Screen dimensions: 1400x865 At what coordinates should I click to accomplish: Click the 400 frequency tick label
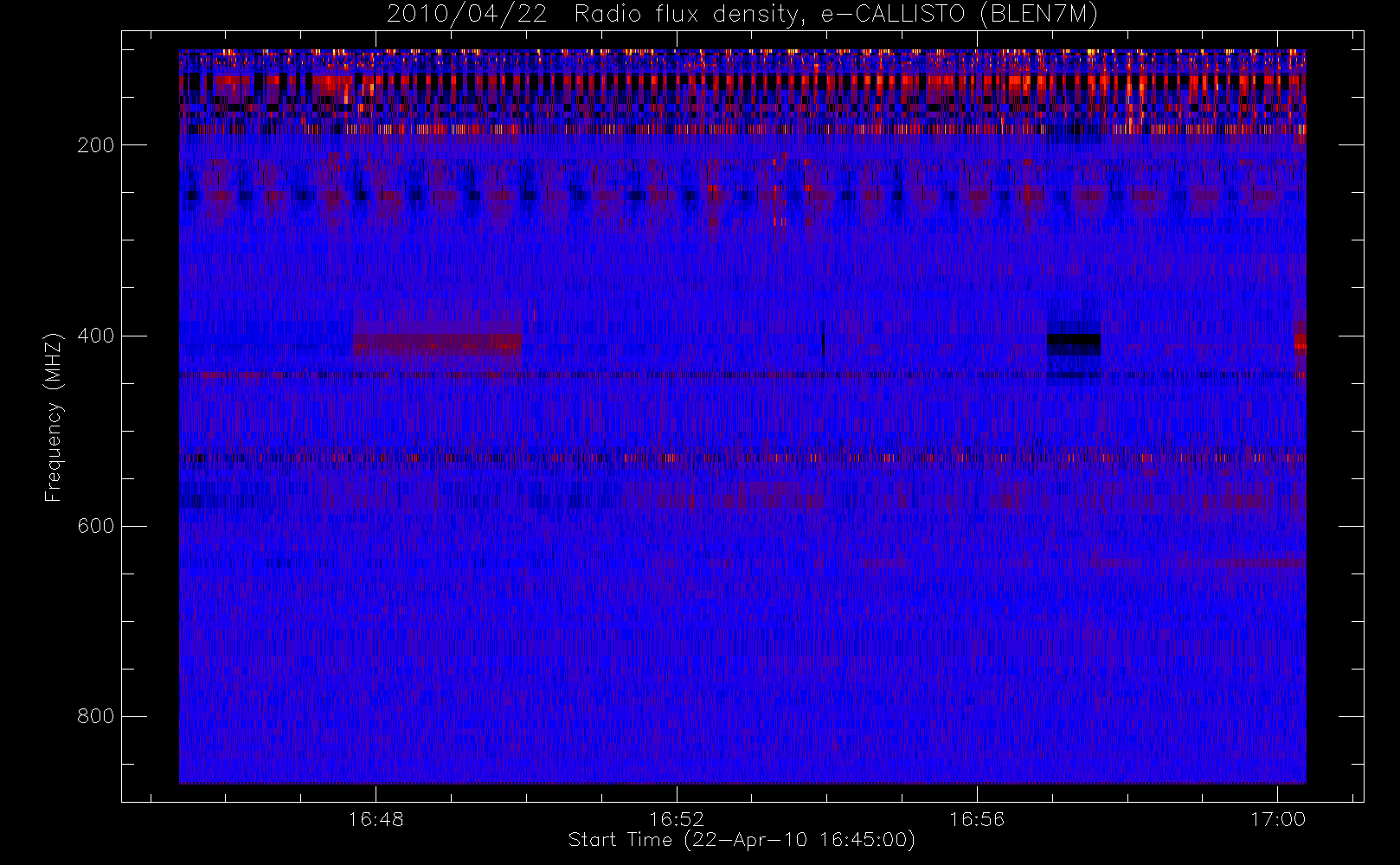click(x=96, y=336)
